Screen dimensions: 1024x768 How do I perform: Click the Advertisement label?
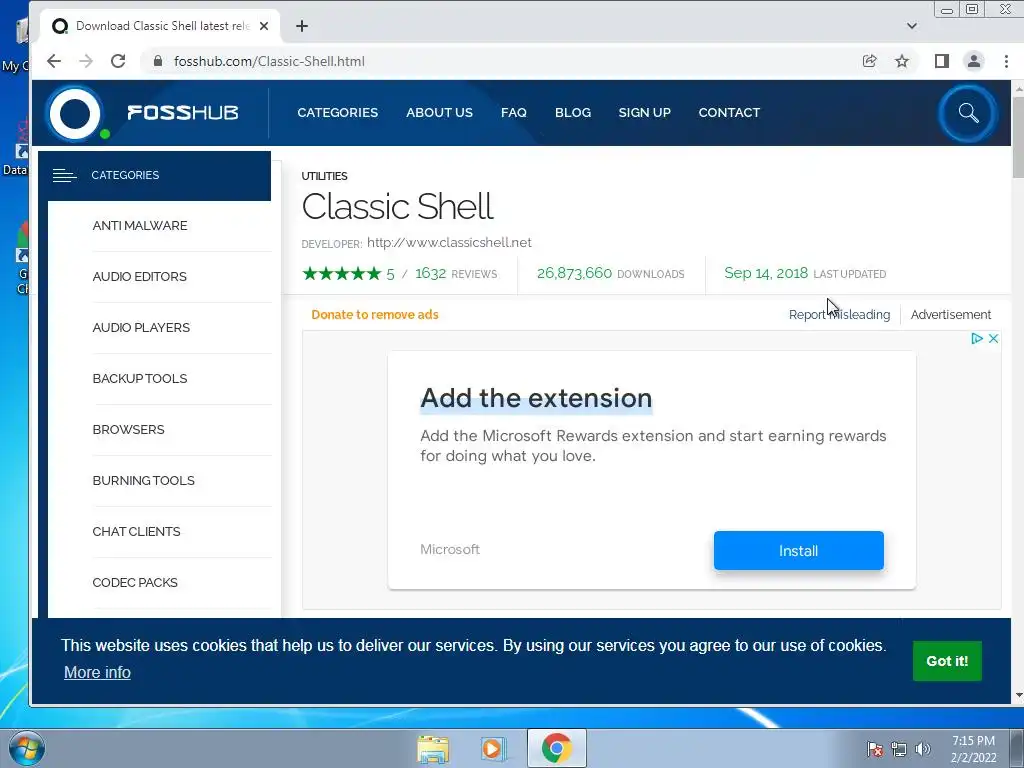point(951,314)
